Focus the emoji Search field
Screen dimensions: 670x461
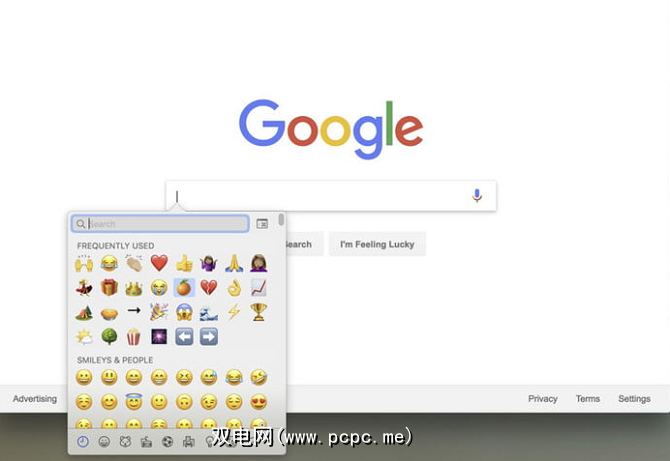tap(160, 223)
